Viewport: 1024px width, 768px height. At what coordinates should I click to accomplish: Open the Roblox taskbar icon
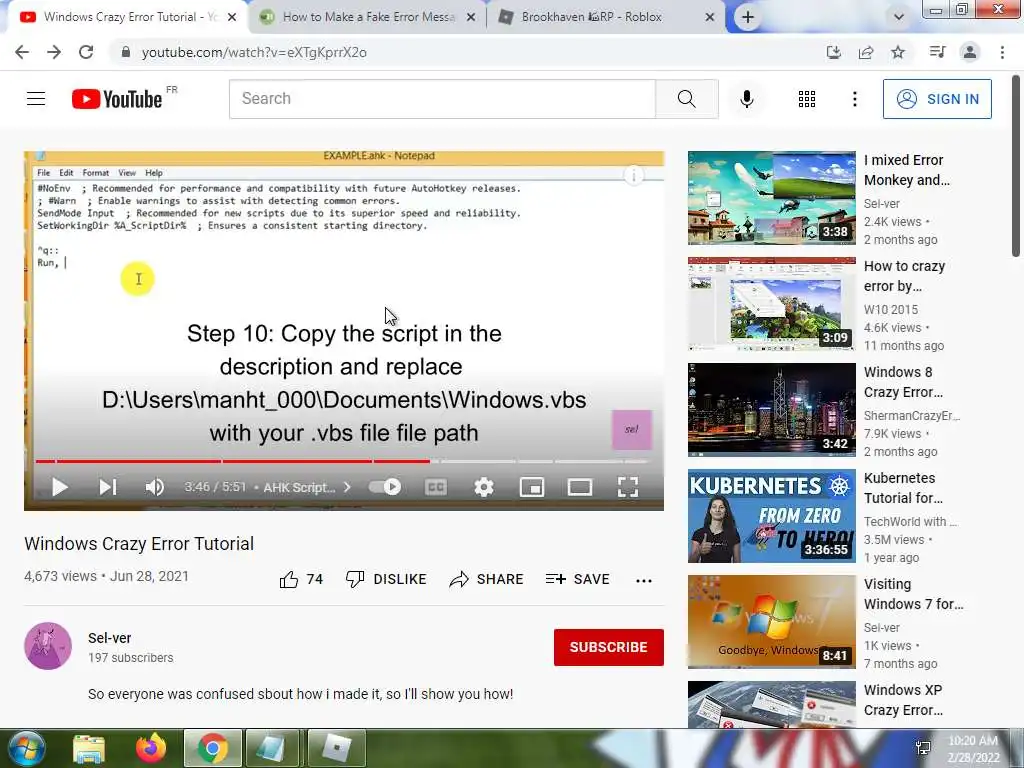click(336, 748)
